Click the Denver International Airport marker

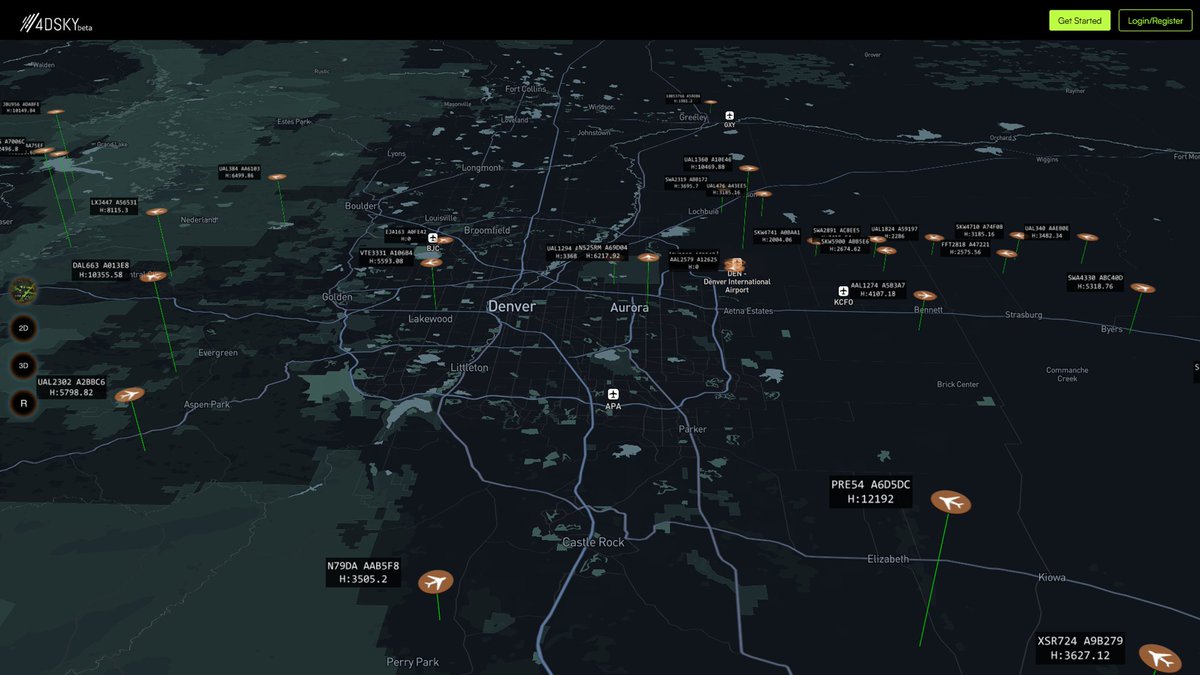click(736, 262)
